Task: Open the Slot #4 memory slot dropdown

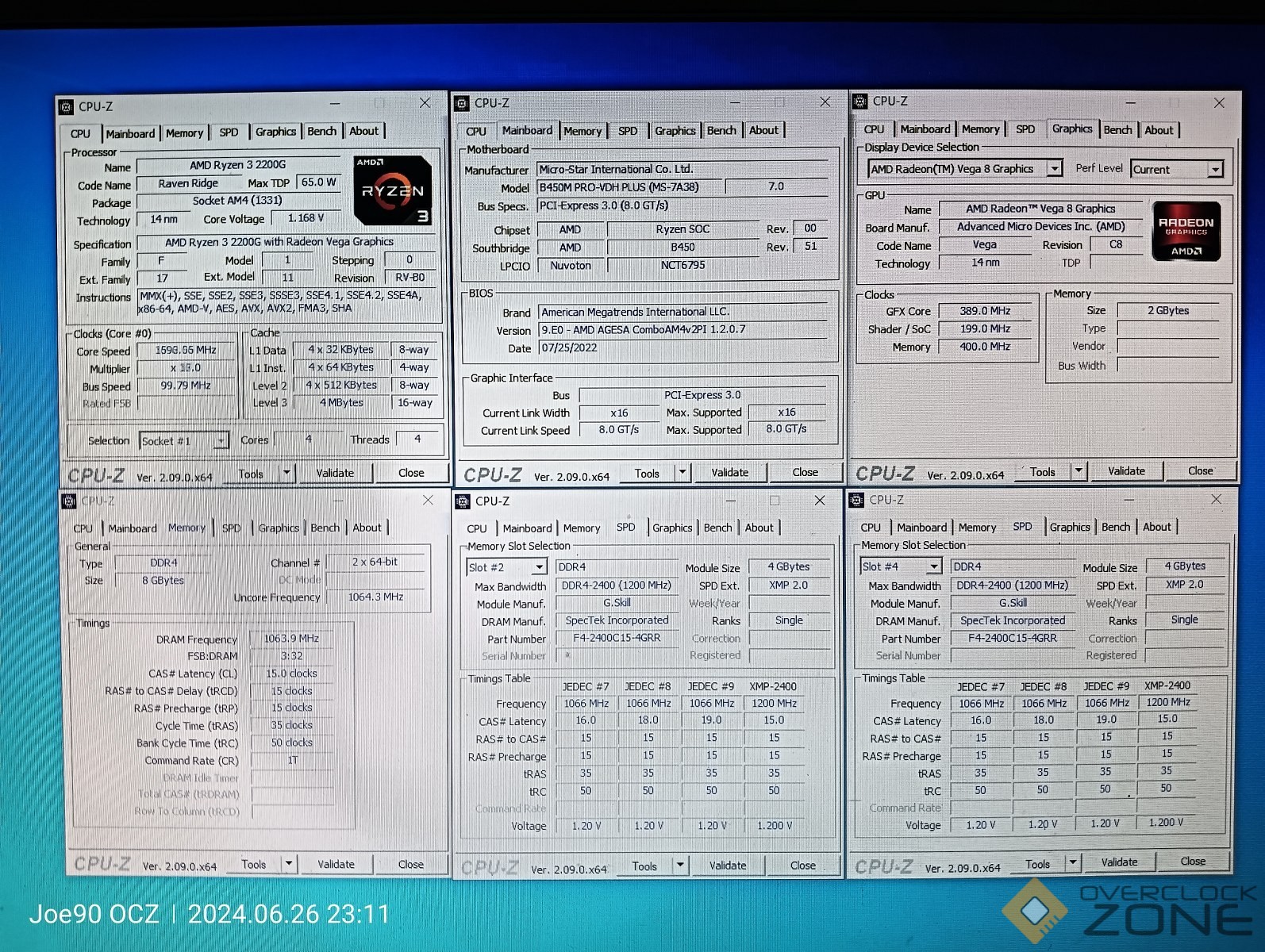Action: pos(933,566)
